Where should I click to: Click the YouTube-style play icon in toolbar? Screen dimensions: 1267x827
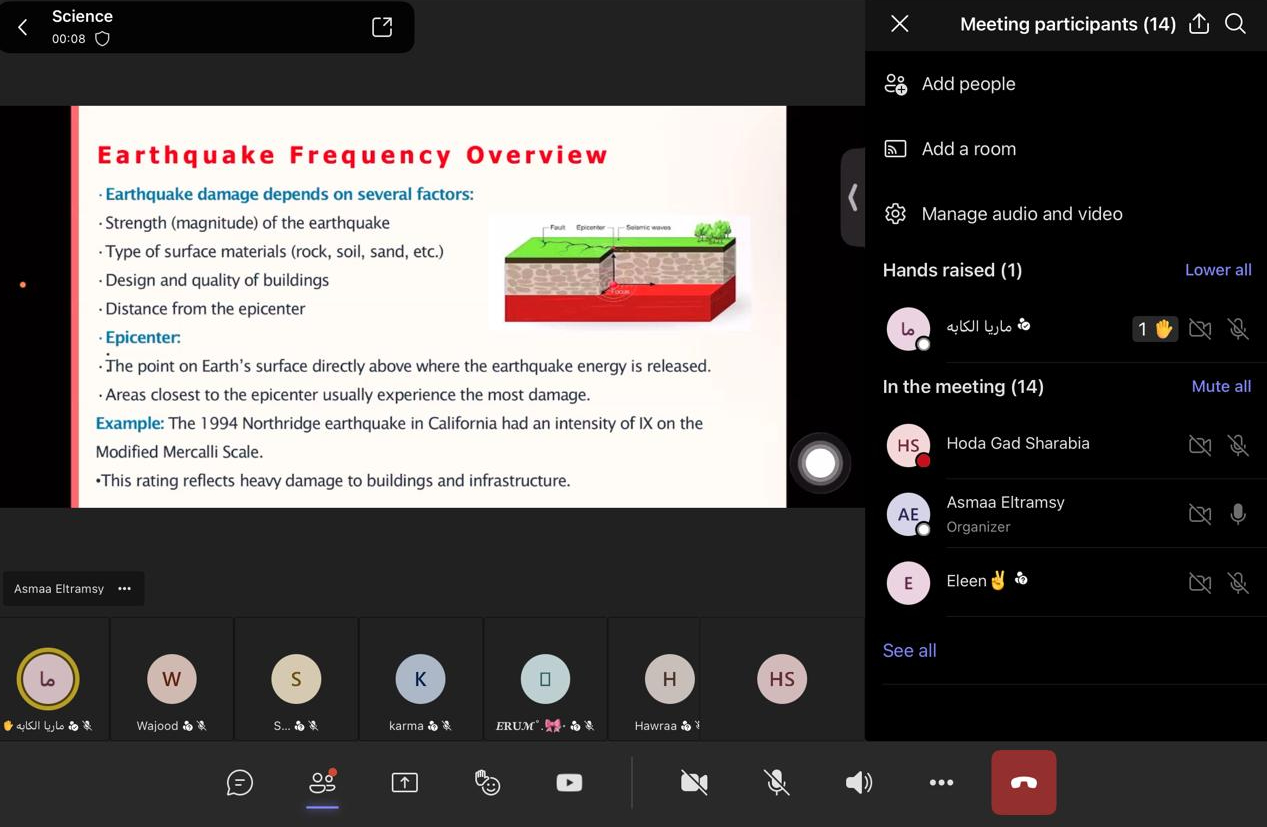[x=569, y=783]
